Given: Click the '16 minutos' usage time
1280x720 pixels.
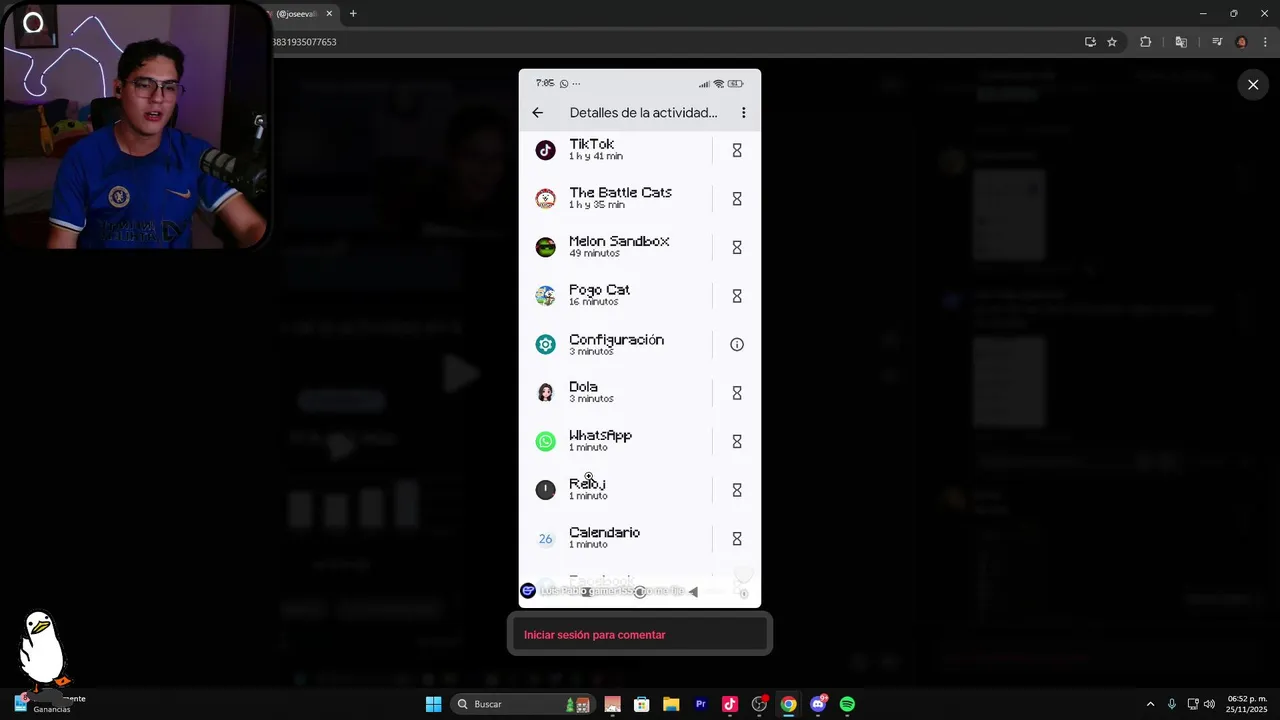Looking at the screenshot, I should pos(593,302).
